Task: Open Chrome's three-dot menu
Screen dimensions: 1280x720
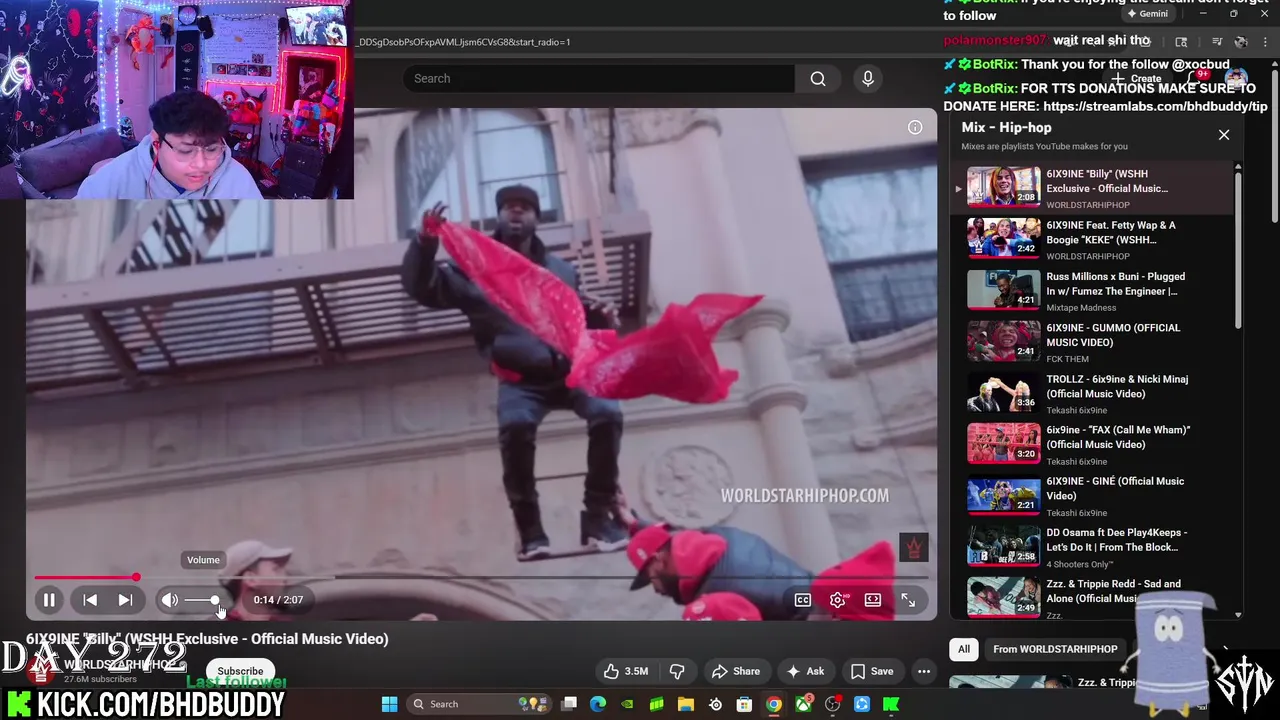Action: (1264, 41)
